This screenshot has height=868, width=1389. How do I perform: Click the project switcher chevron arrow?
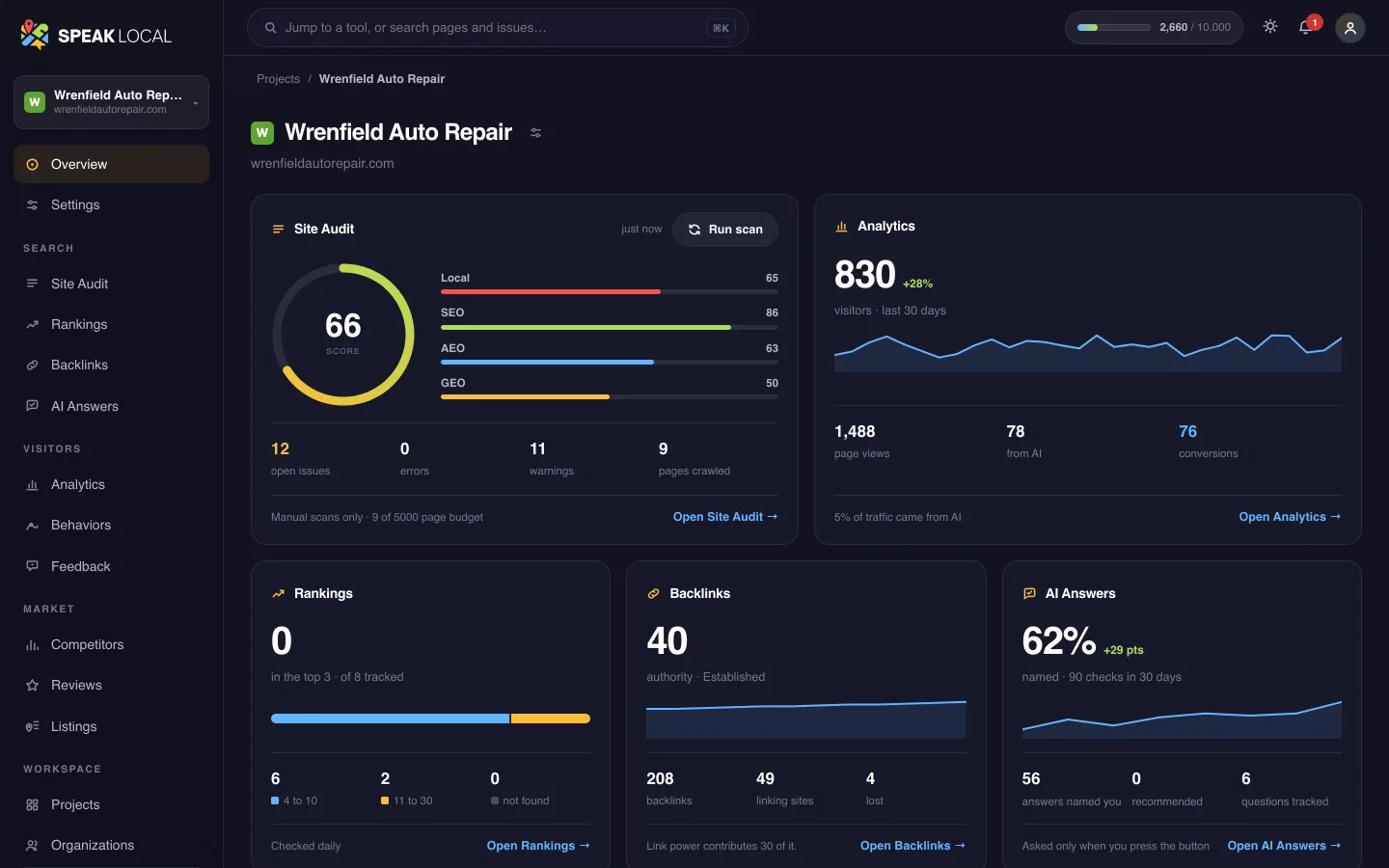(196, 103)
